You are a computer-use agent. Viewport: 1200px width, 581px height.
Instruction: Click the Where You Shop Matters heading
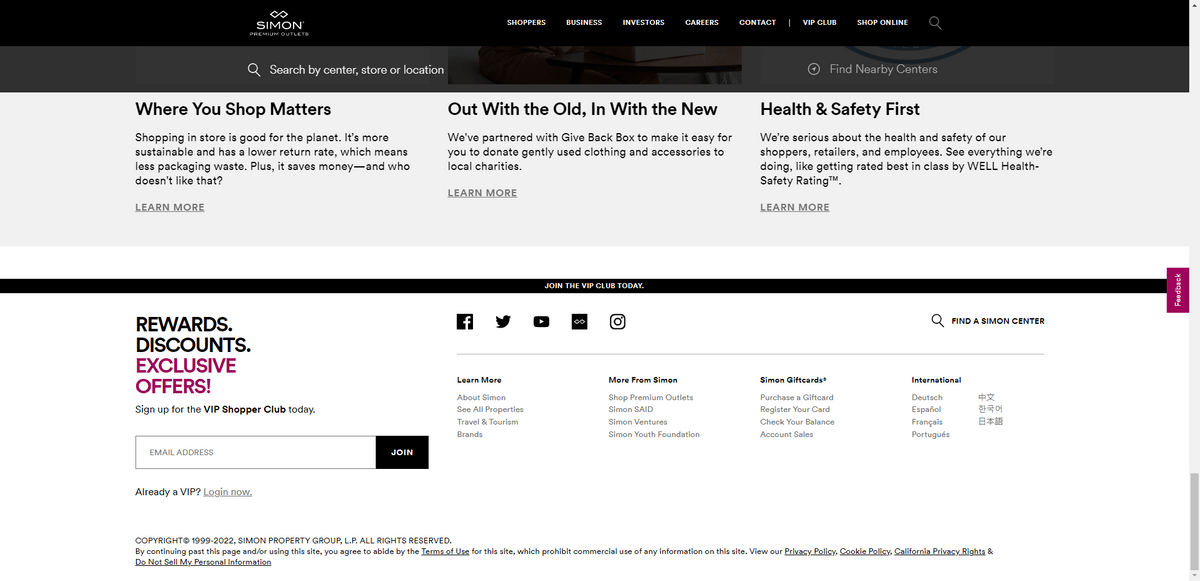coord(233,109)
